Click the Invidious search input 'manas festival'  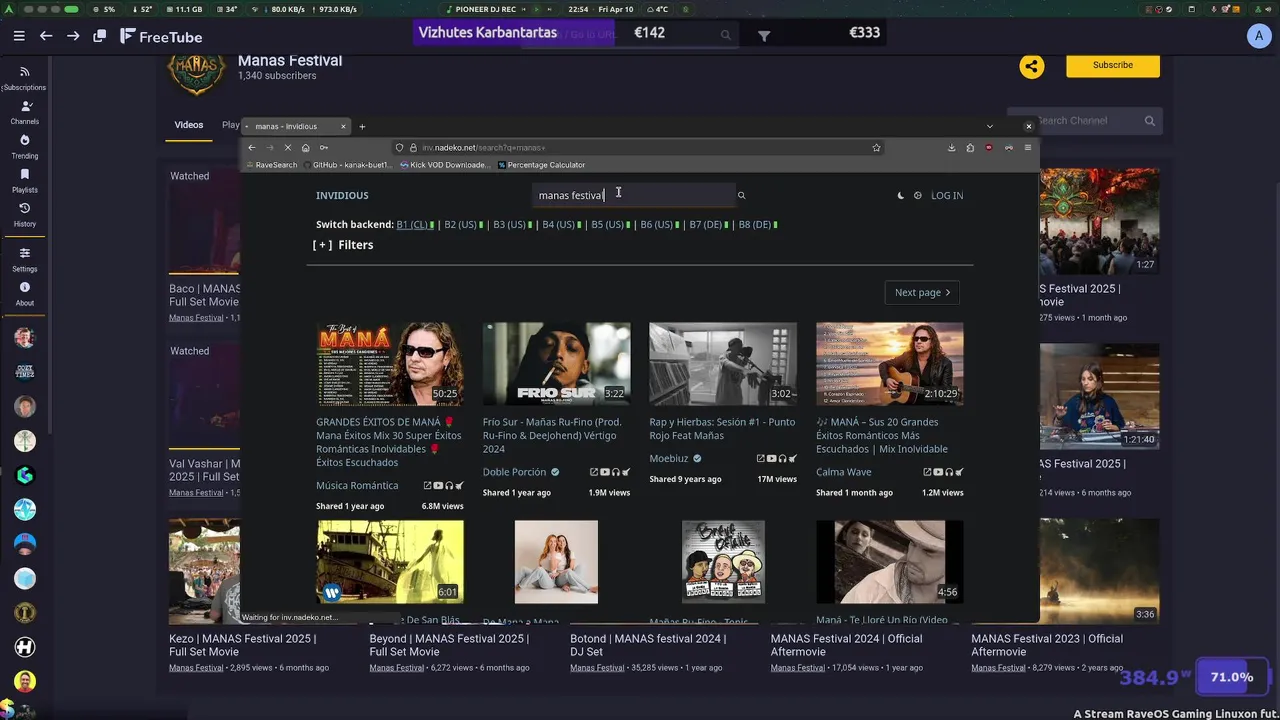(x=632, y=195)
